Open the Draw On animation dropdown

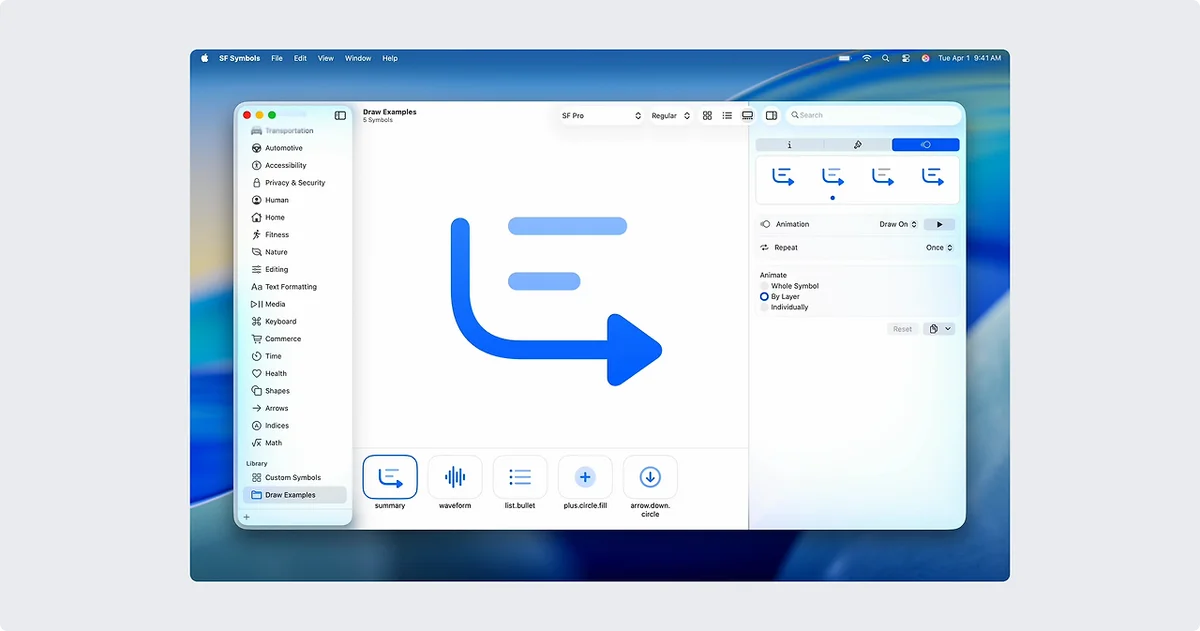point(898,224)
